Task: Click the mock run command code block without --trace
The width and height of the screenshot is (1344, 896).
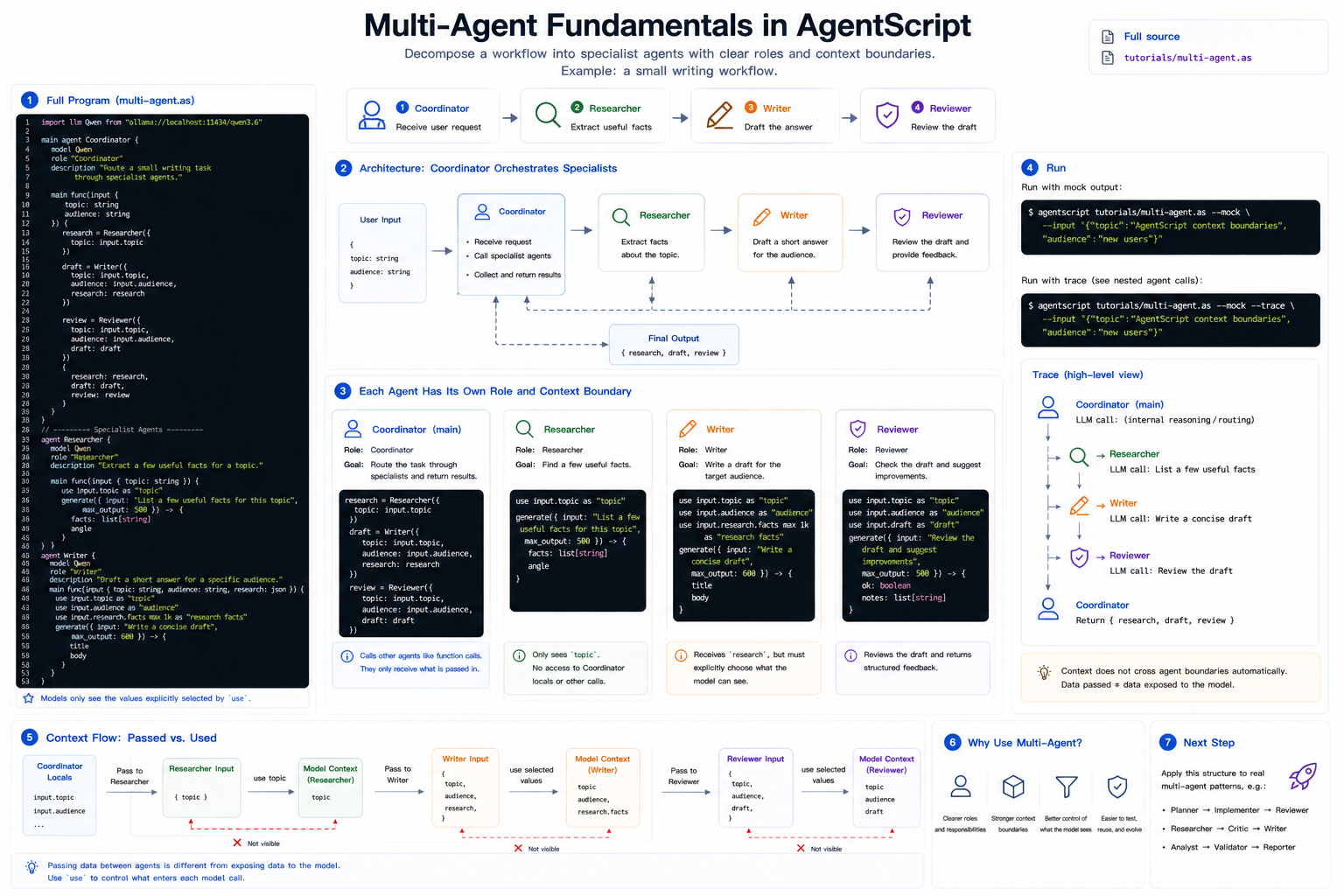Action: 1171,227
